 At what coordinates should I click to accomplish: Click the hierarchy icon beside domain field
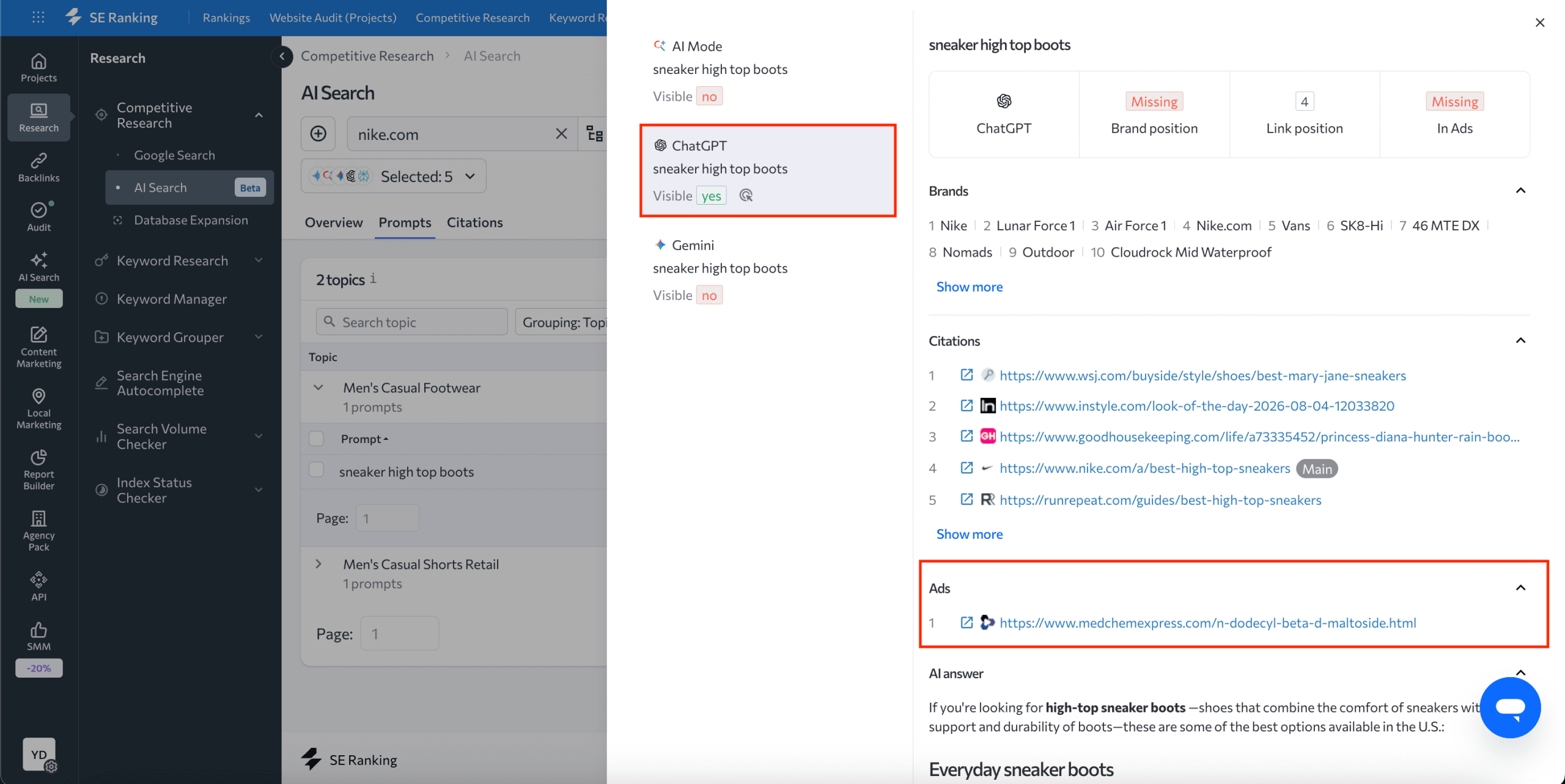pos(594,134)
